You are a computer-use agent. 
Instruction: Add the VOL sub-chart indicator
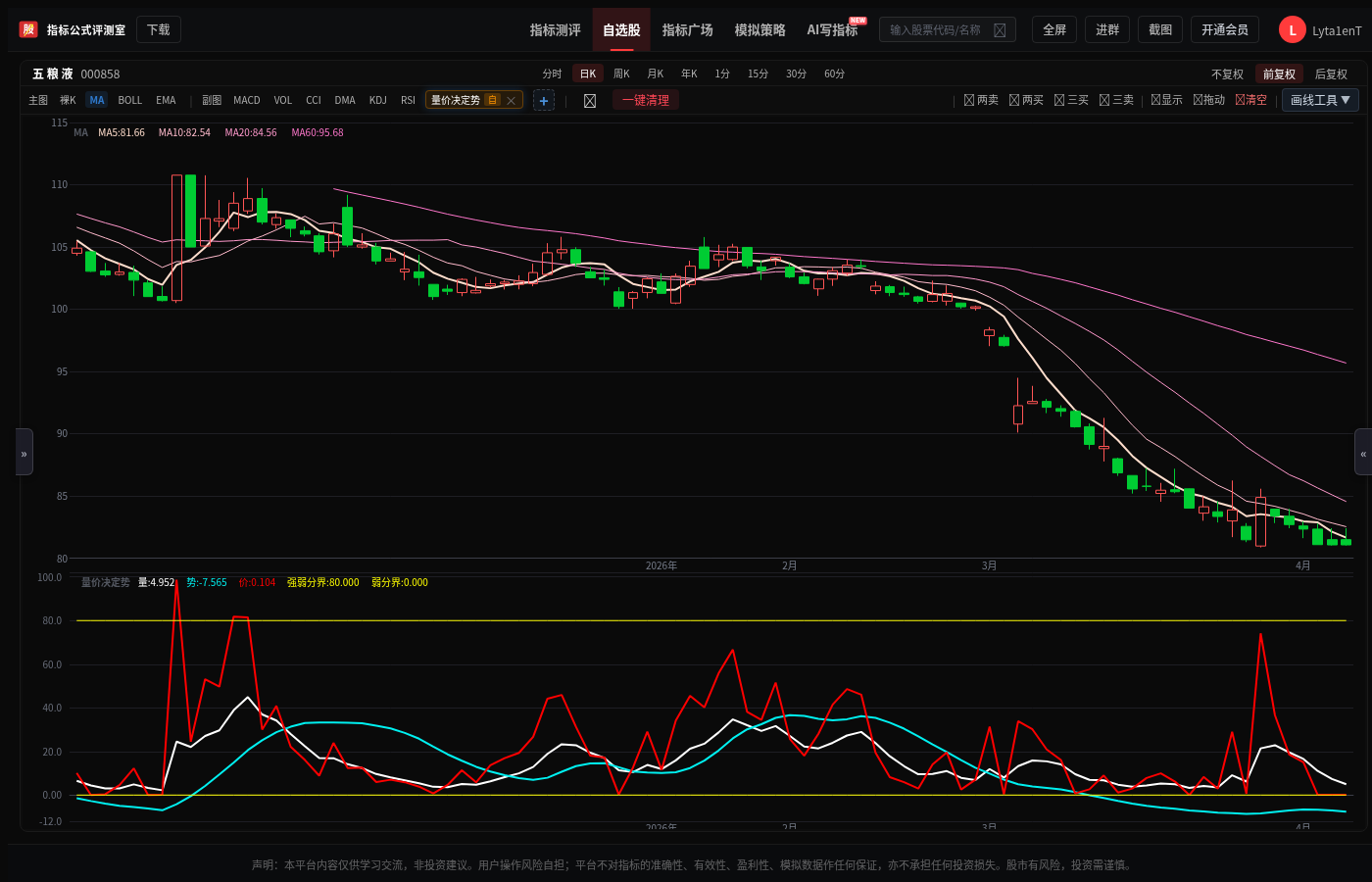pos(283,100)
